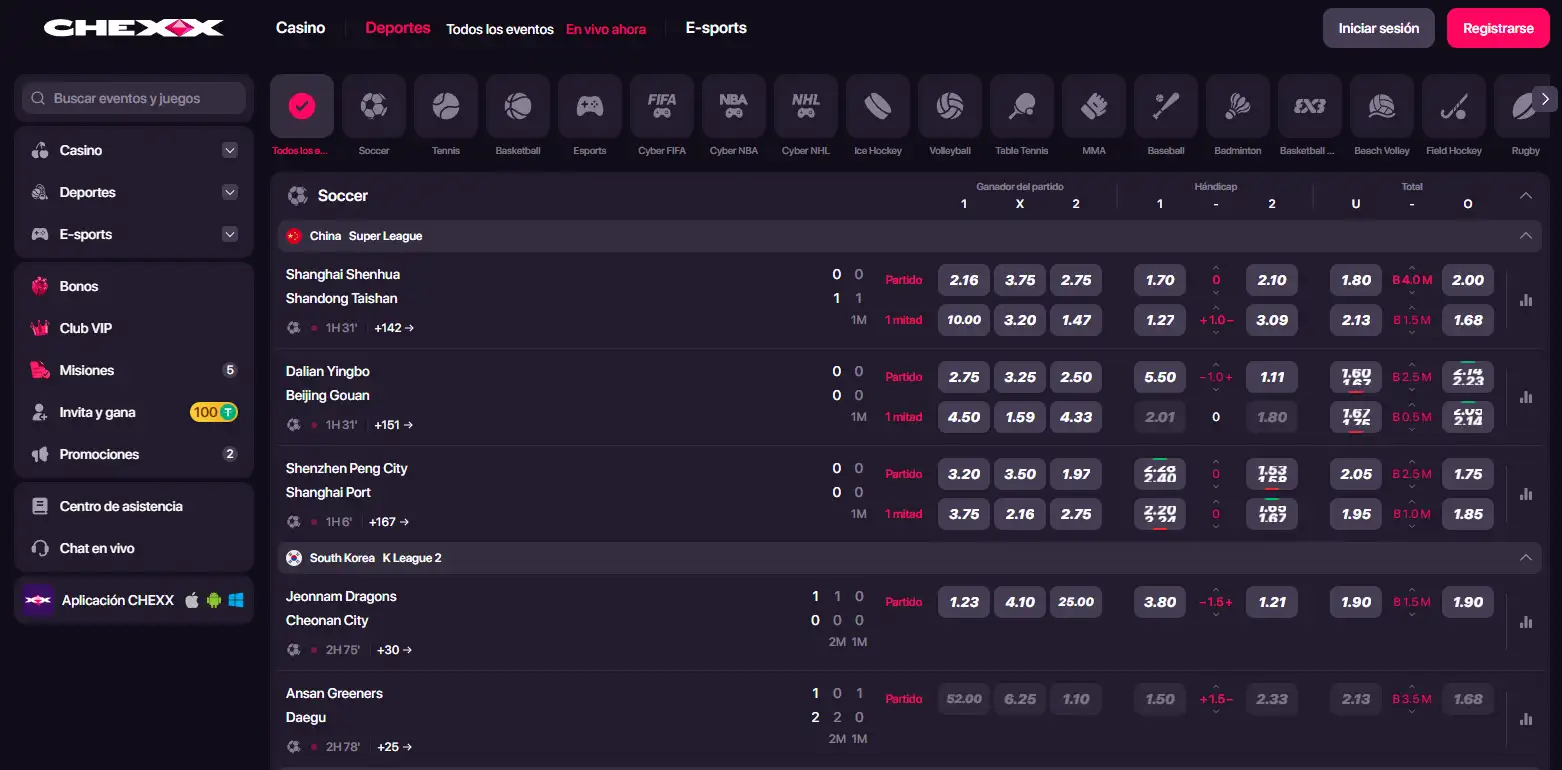The height and width of the screenshot is (770, 1562).
Task: Select the MMA glove icon
Action: tap(1094, 106)
